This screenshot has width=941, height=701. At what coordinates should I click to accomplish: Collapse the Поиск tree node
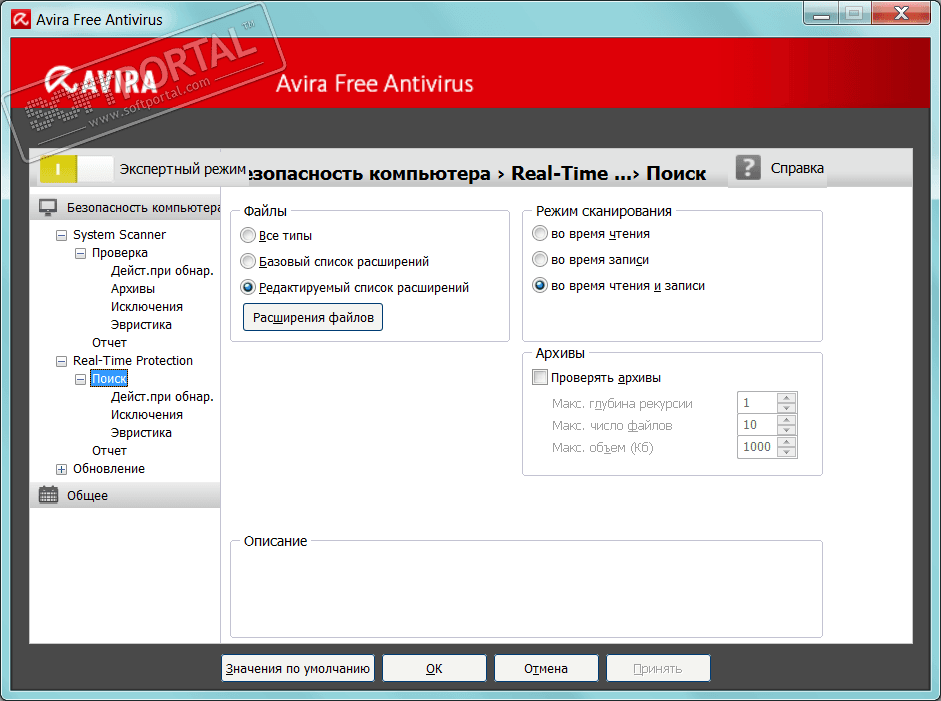80,379
